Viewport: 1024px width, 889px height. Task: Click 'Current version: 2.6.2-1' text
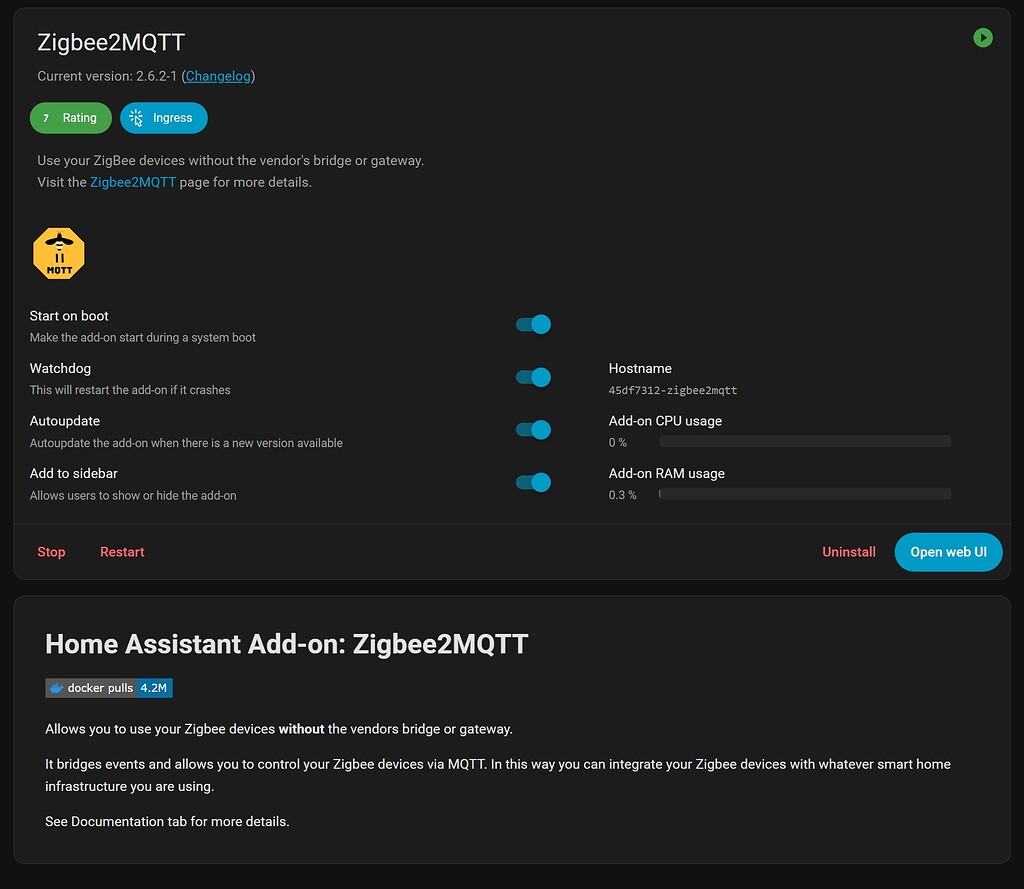coord(107,76)
